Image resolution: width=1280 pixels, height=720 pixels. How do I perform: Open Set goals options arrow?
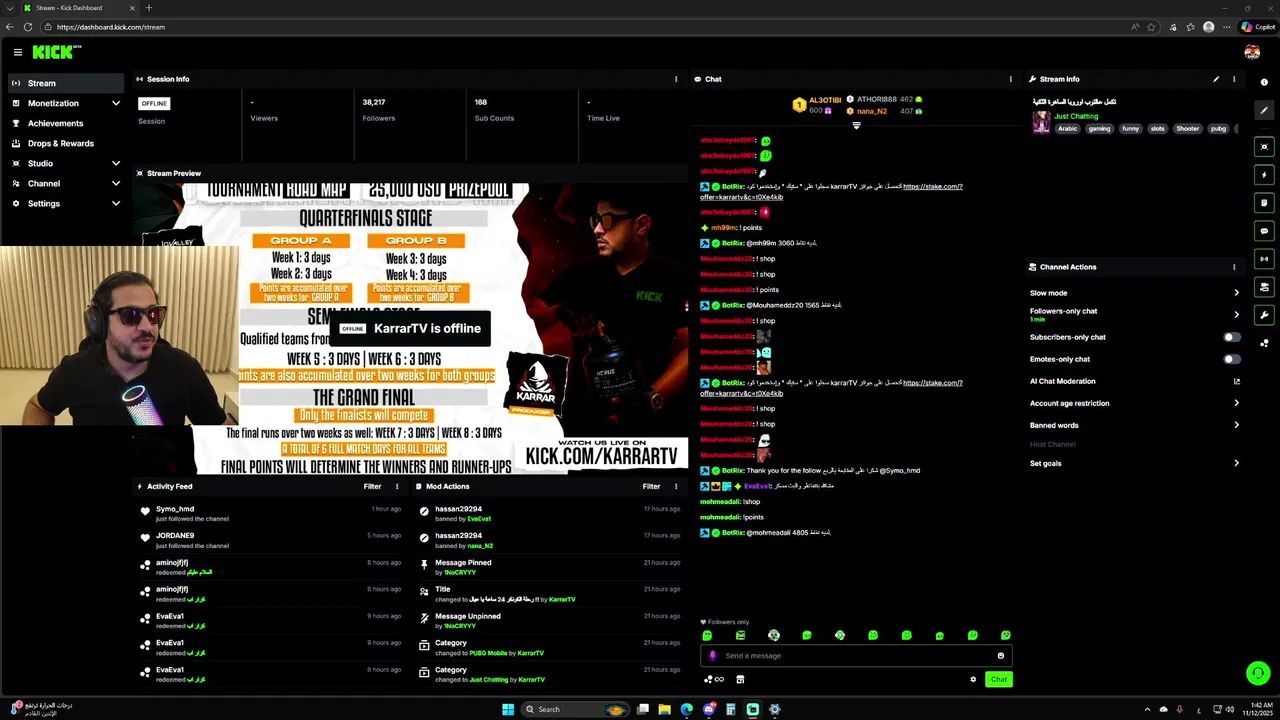click(1236, 463)
